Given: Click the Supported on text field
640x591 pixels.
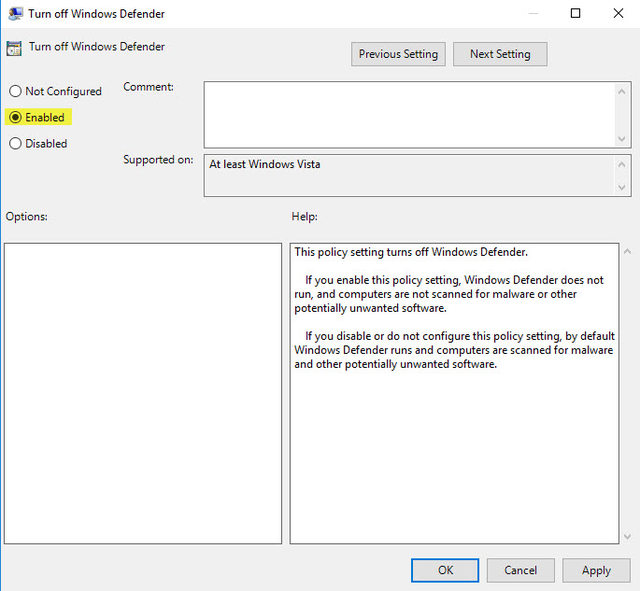Looking at the screenshot, I should pos(409,176).
